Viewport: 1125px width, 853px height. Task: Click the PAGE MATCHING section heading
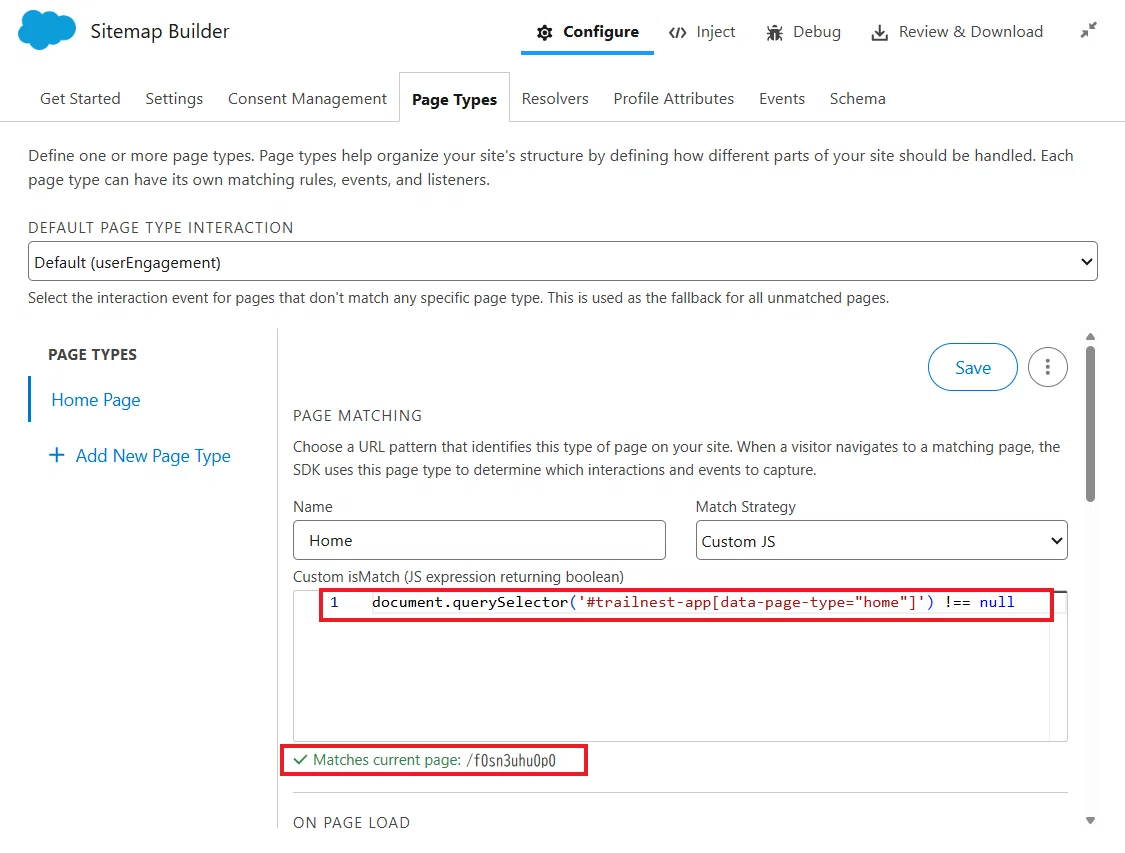357,415
